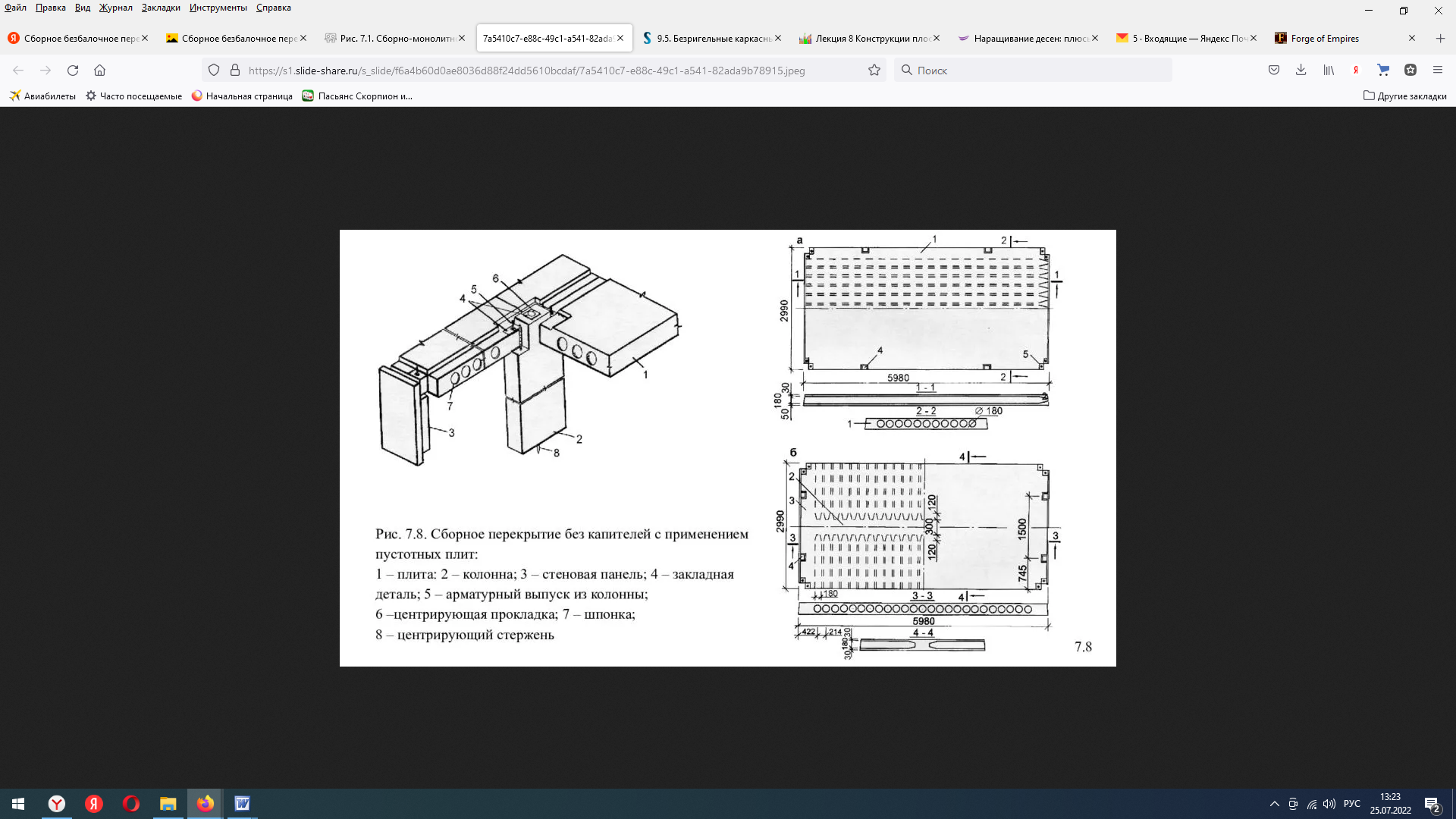The image size is (1456, 819).
Task: Close the active 7a5410c7 jpeg tab
Action: click(620, 39)
